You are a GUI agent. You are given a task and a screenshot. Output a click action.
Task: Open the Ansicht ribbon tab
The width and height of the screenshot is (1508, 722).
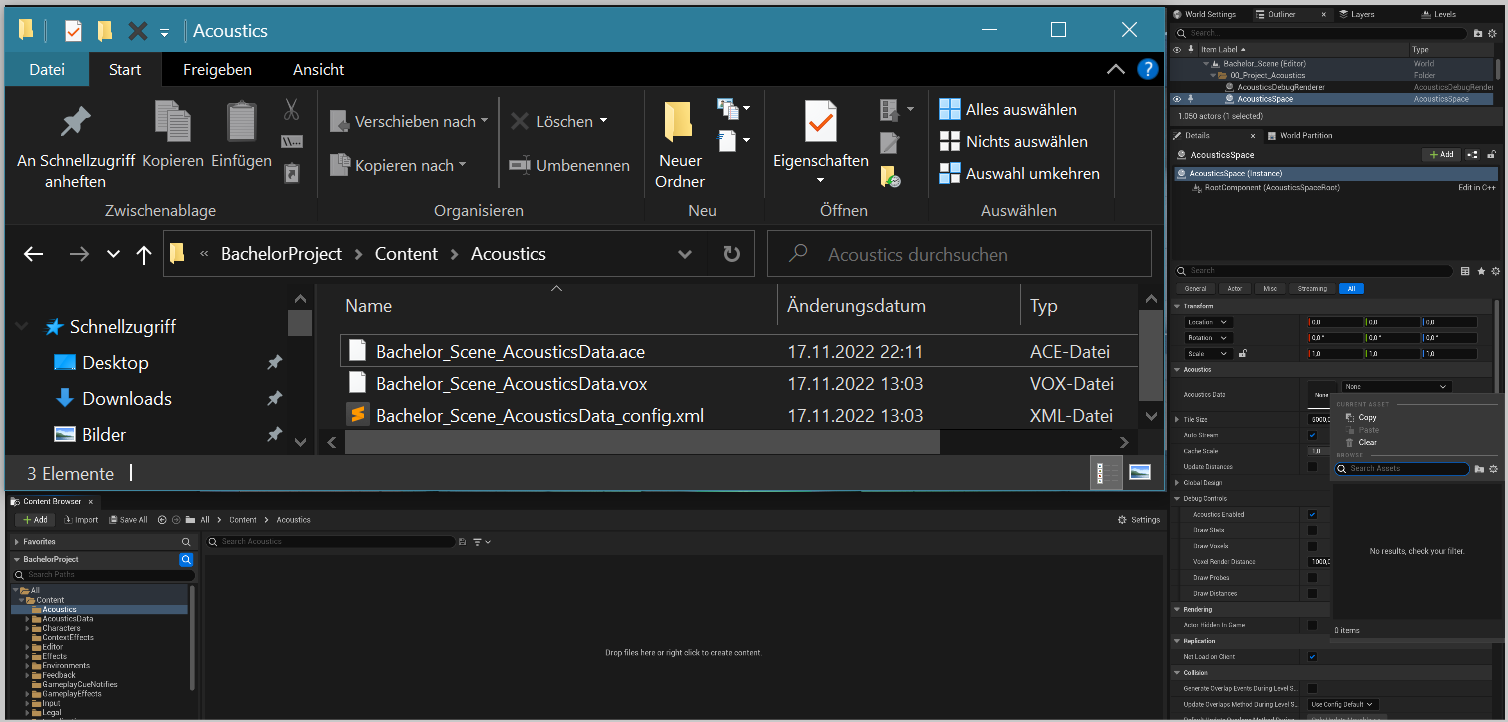tap(318, 69)
